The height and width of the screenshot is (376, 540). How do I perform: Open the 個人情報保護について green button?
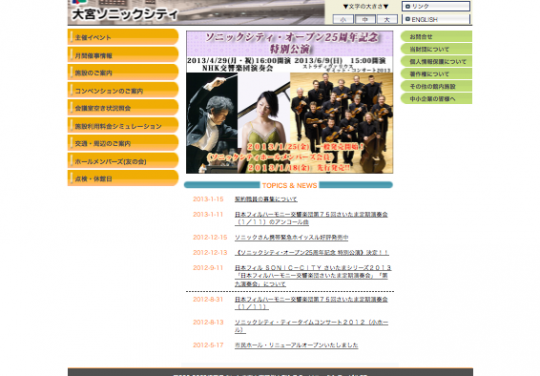(436, 61)
